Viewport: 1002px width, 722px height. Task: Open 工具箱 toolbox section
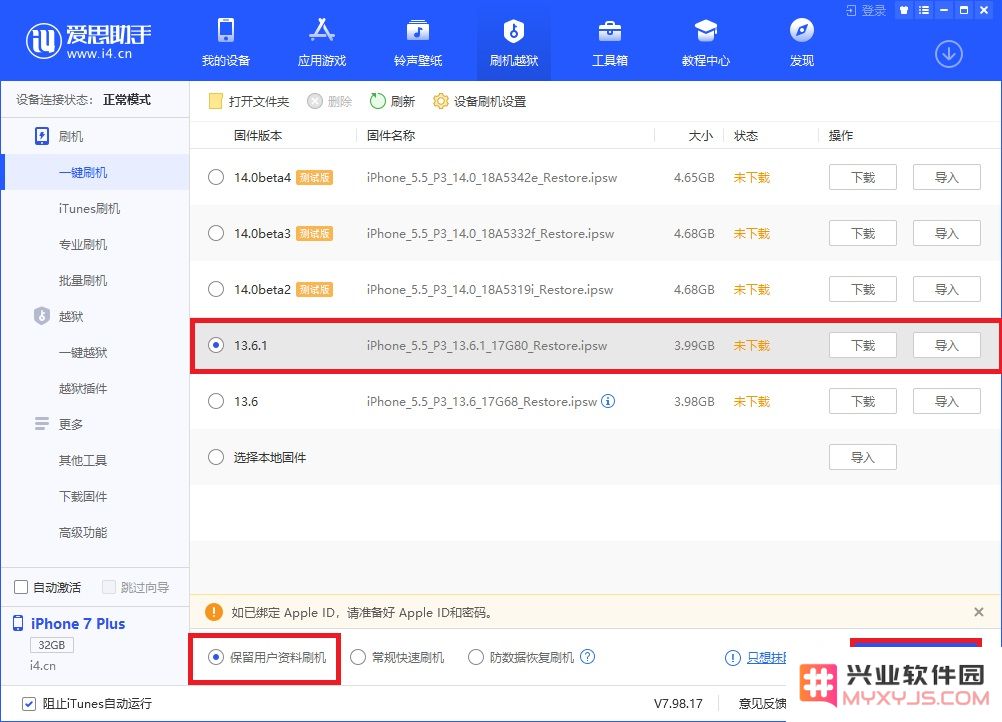coord(610,42)
